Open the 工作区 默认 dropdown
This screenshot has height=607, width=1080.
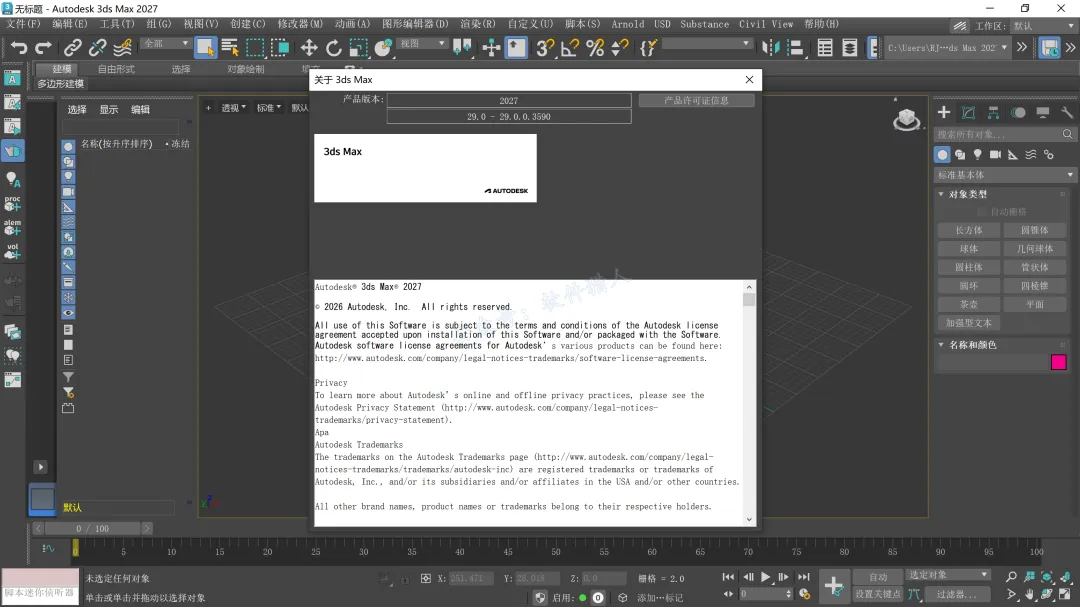point(1041,26)
